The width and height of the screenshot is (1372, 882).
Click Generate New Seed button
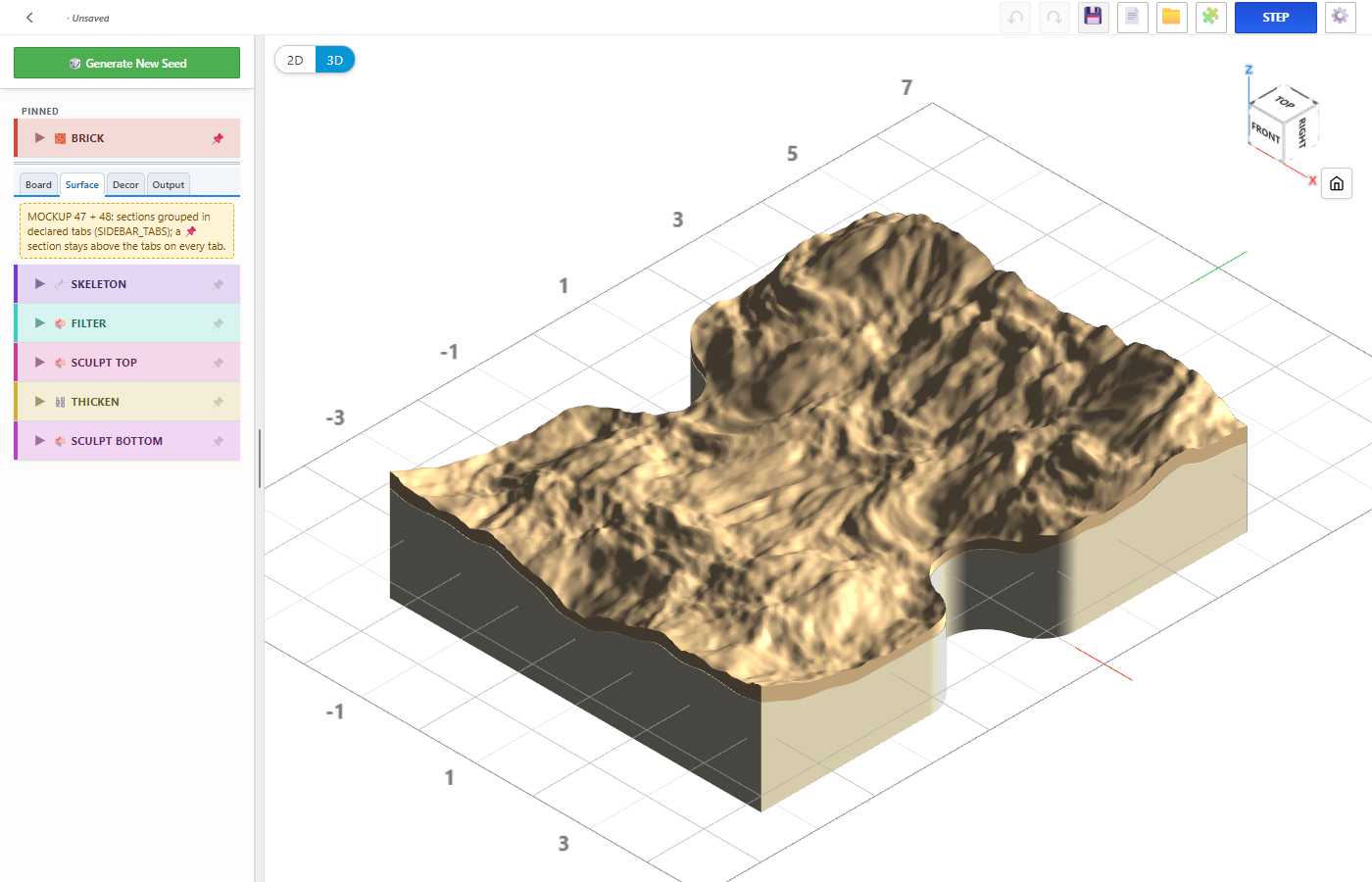[x=126, y=63]
